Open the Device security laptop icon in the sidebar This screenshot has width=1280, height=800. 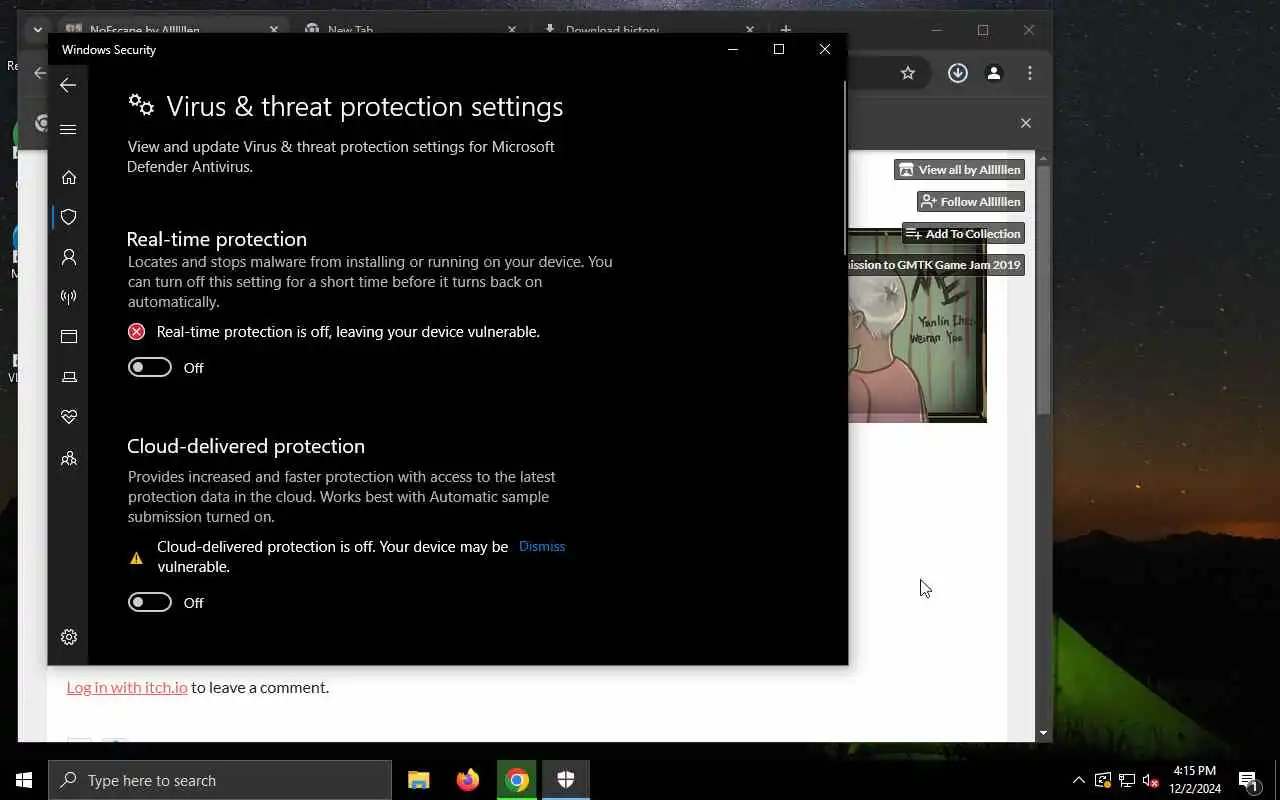pyautogui.click(x=69, y=377)
